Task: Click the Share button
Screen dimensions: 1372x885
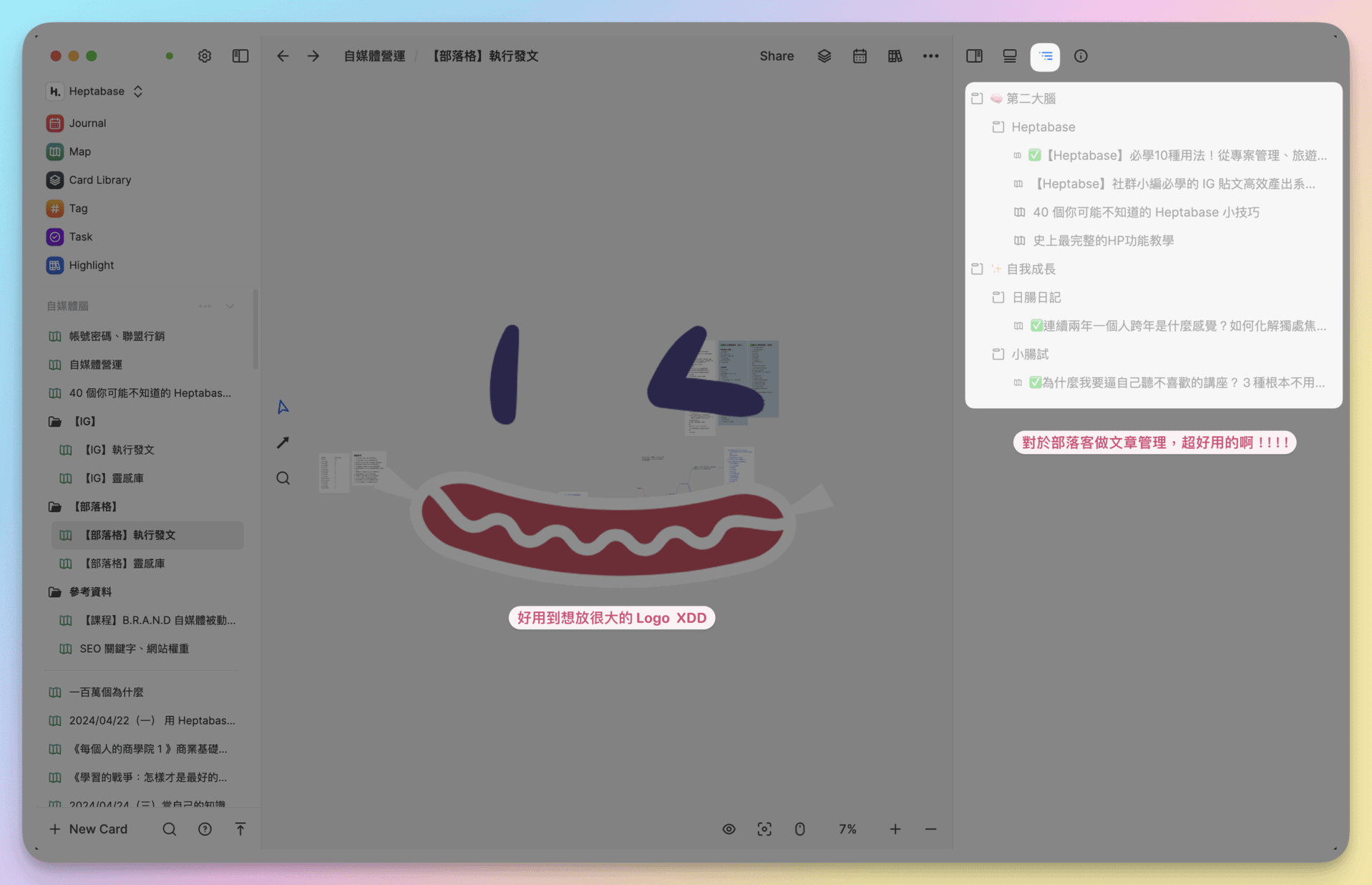Action: 777,56
